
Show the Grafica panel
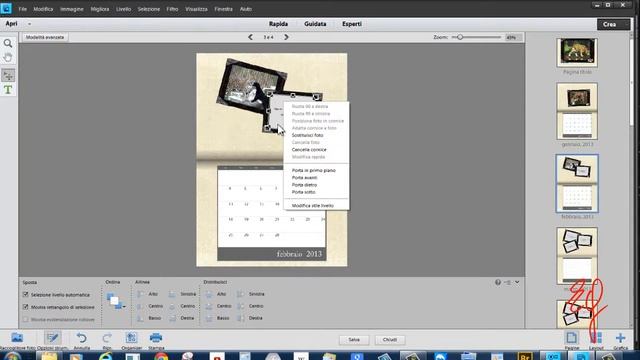point(620,340)
